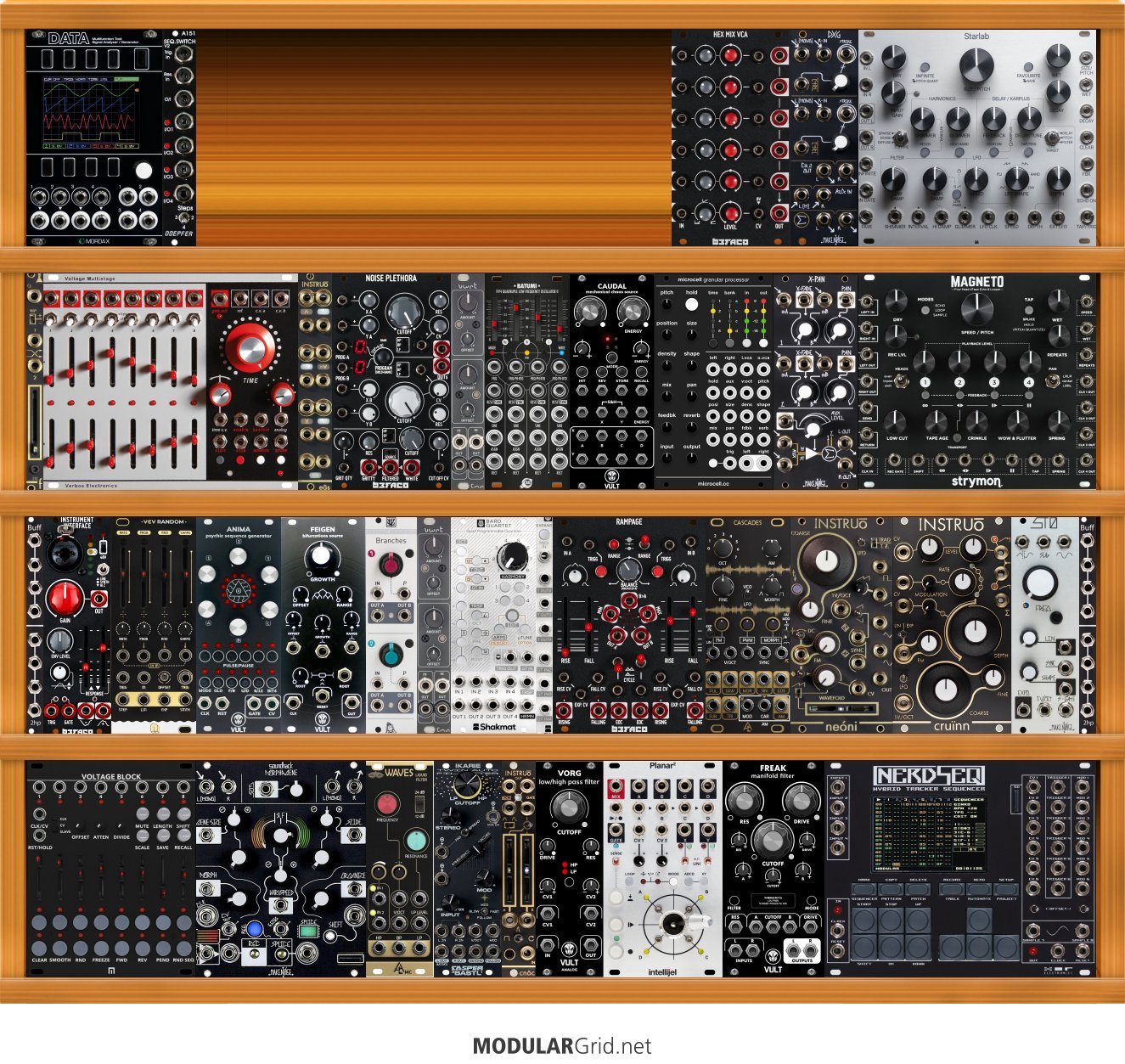The width and height of the screenshot is (1125, 1064).
Task: Open the Befaco Noise Plethora module
Action: [391, 381]
